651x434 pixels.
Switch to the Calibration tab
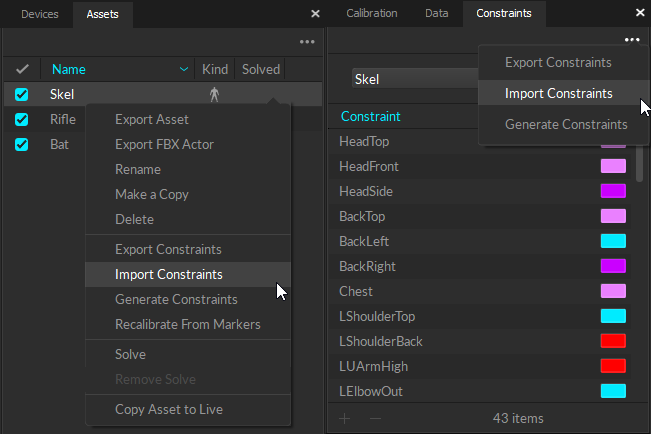(371, 13)
